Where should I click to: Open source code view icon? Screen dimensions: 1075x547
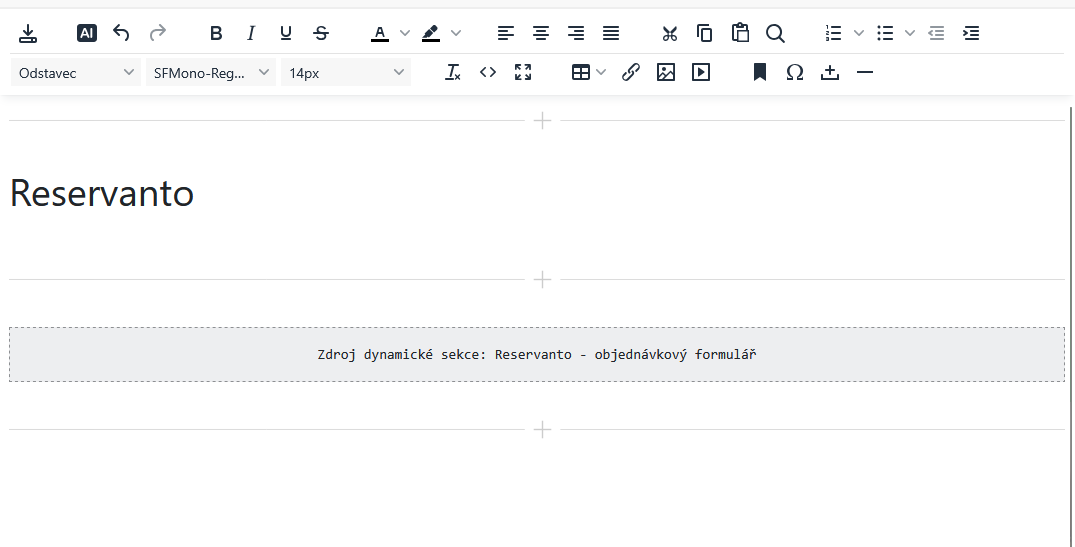488,72
